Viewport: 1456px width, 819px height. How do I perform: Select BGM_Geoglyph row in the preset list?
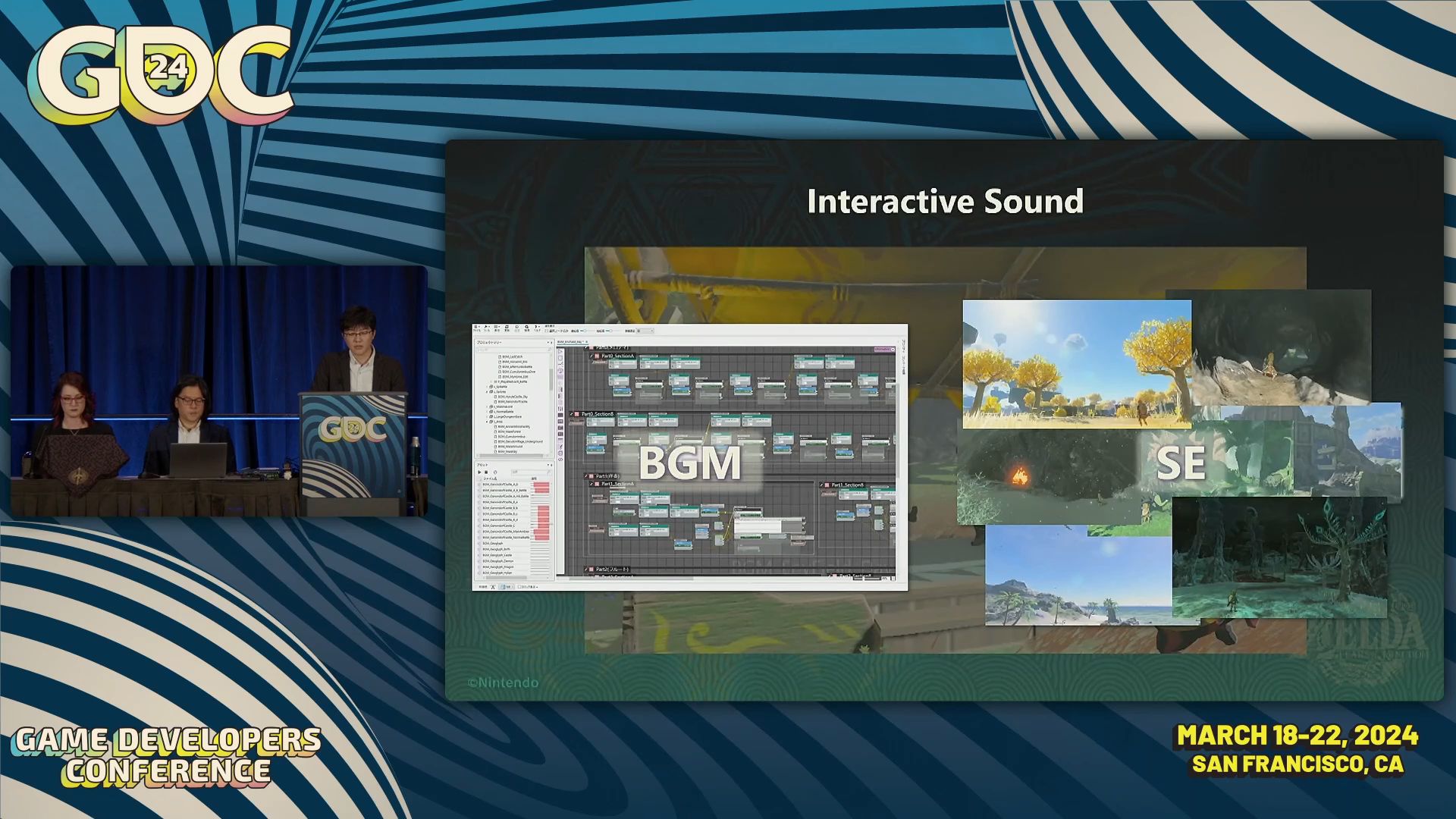(493, 543)
